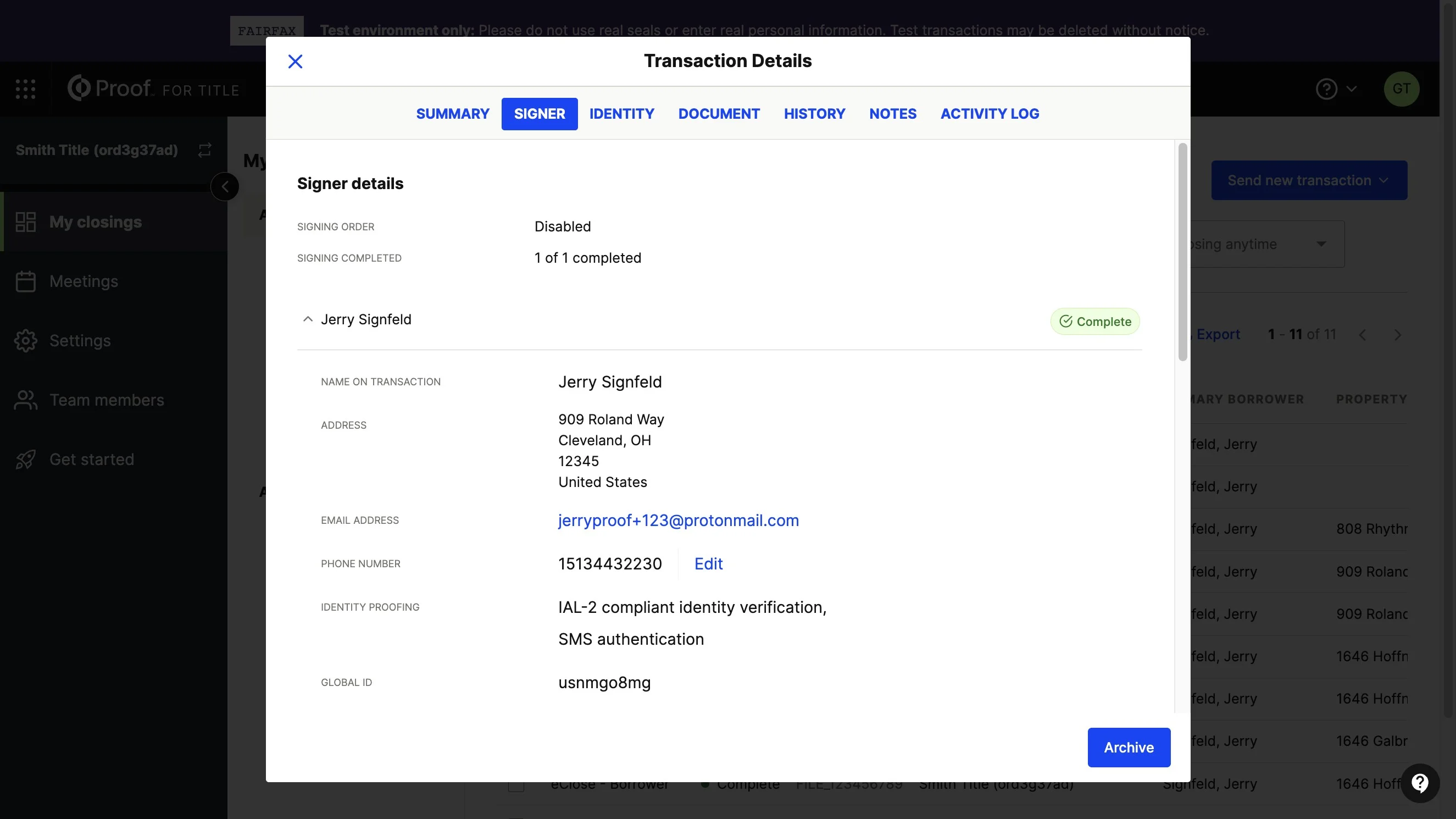Viewport: 1456px width, 819px height.
Task: Click the Meetings calendar icon
Action: pyautogui.click(x=25, y=281)
